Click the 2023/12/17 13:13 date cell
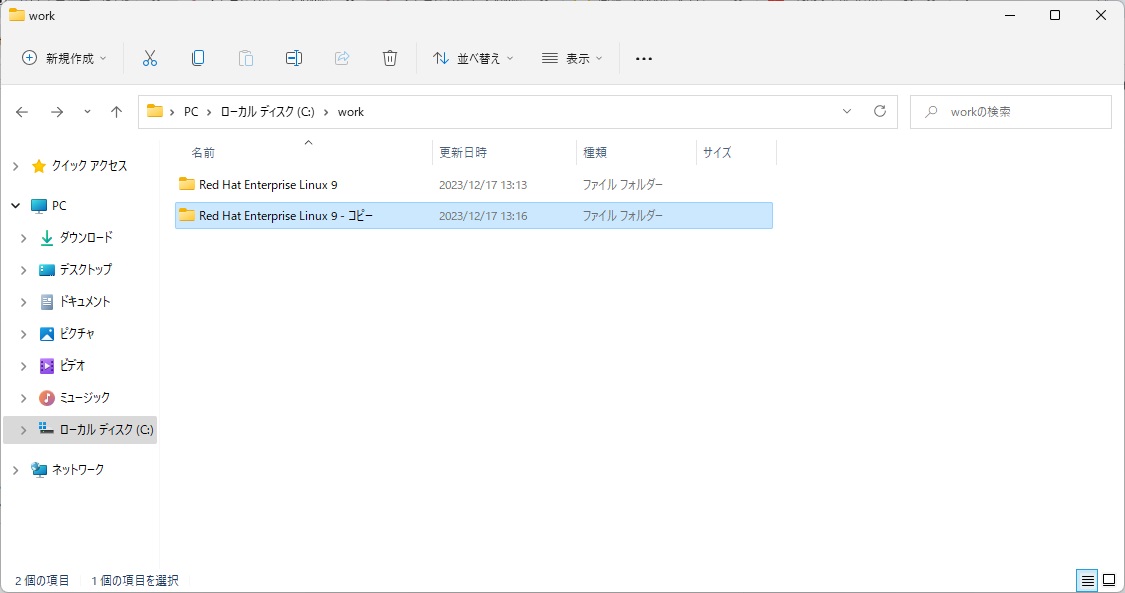Screen dimensions: 1125x593 (x=483, y=185)
